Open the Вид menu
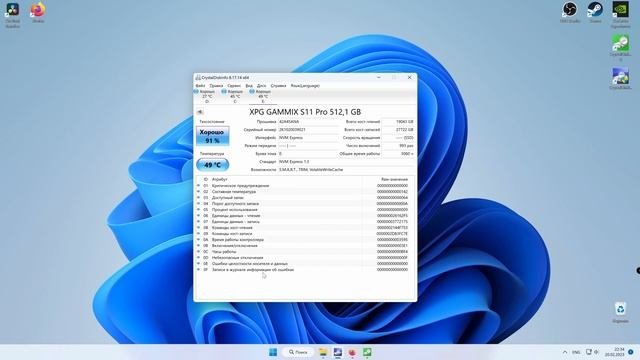Viewport: 640px width, 360px height. (x=249, y=86)
